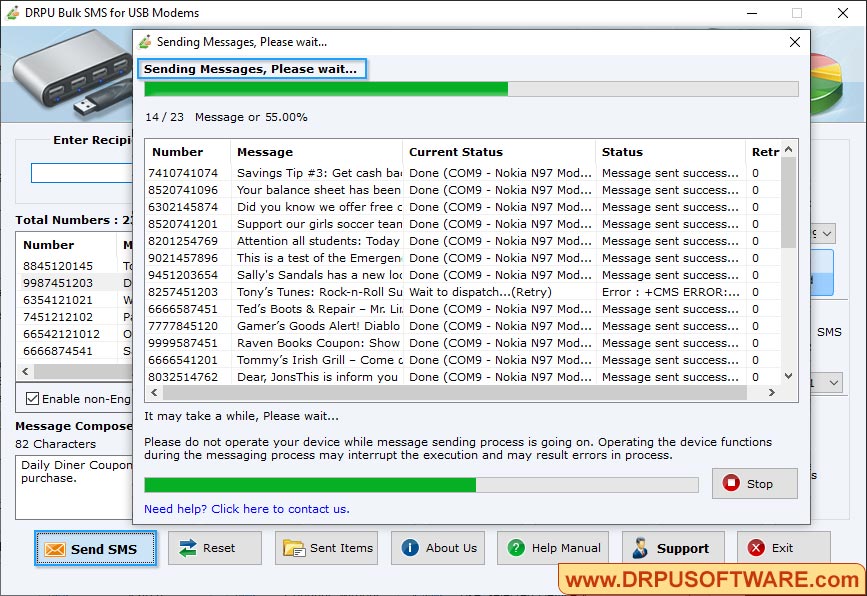The image size is (867, 596).
Task: Click the Enter Recipient number input field
Action: 82,173
